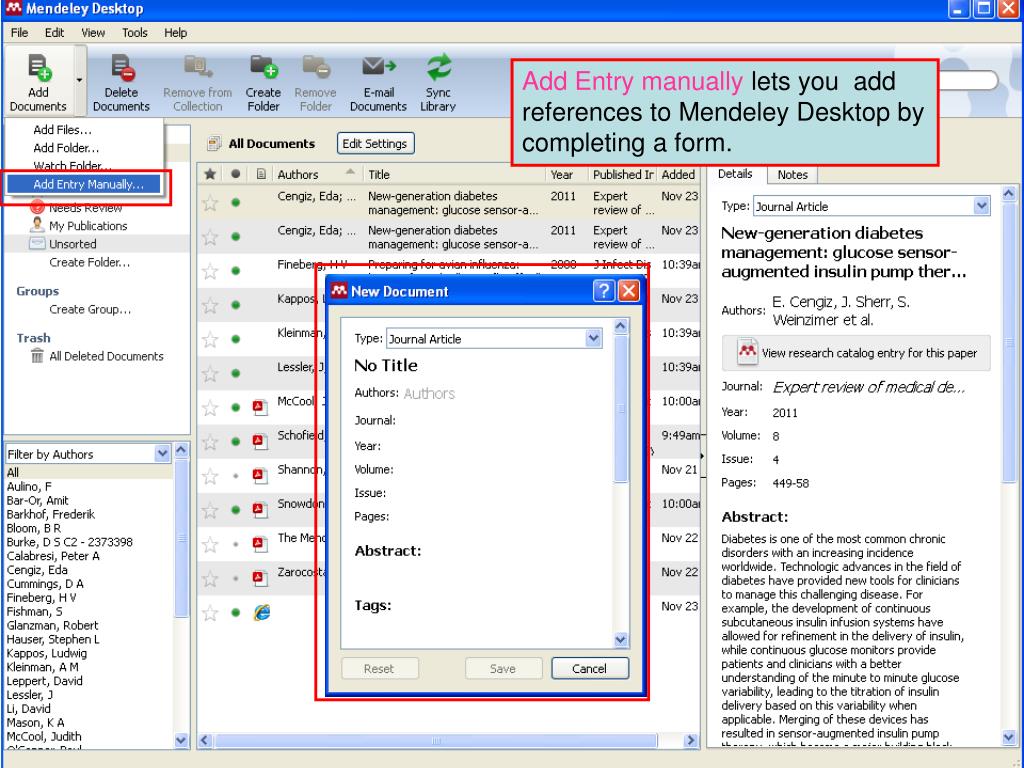Viewport: 1024px width, 768px height.
Task: Click the Add Documents toolbar icon
Action: (x=38, y=82)
